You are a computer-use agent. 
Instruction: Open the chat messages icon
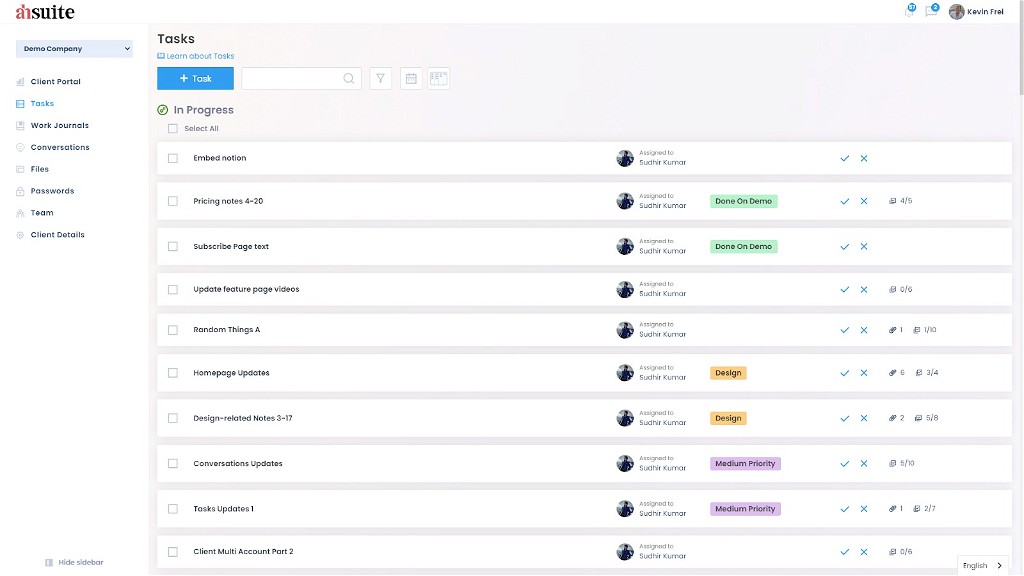pos(931,11)
